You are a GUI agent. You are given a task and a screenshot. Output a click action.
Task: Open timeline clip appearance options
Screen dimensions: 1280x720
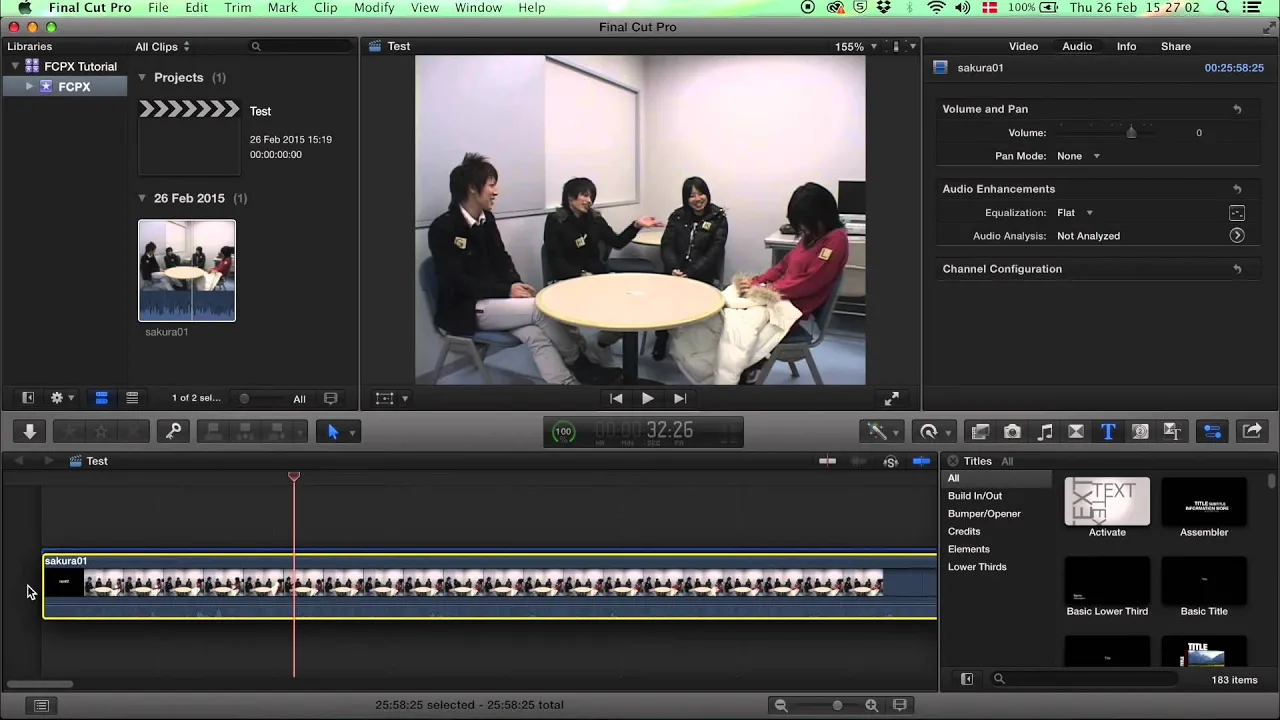click(x=900, y=705)
